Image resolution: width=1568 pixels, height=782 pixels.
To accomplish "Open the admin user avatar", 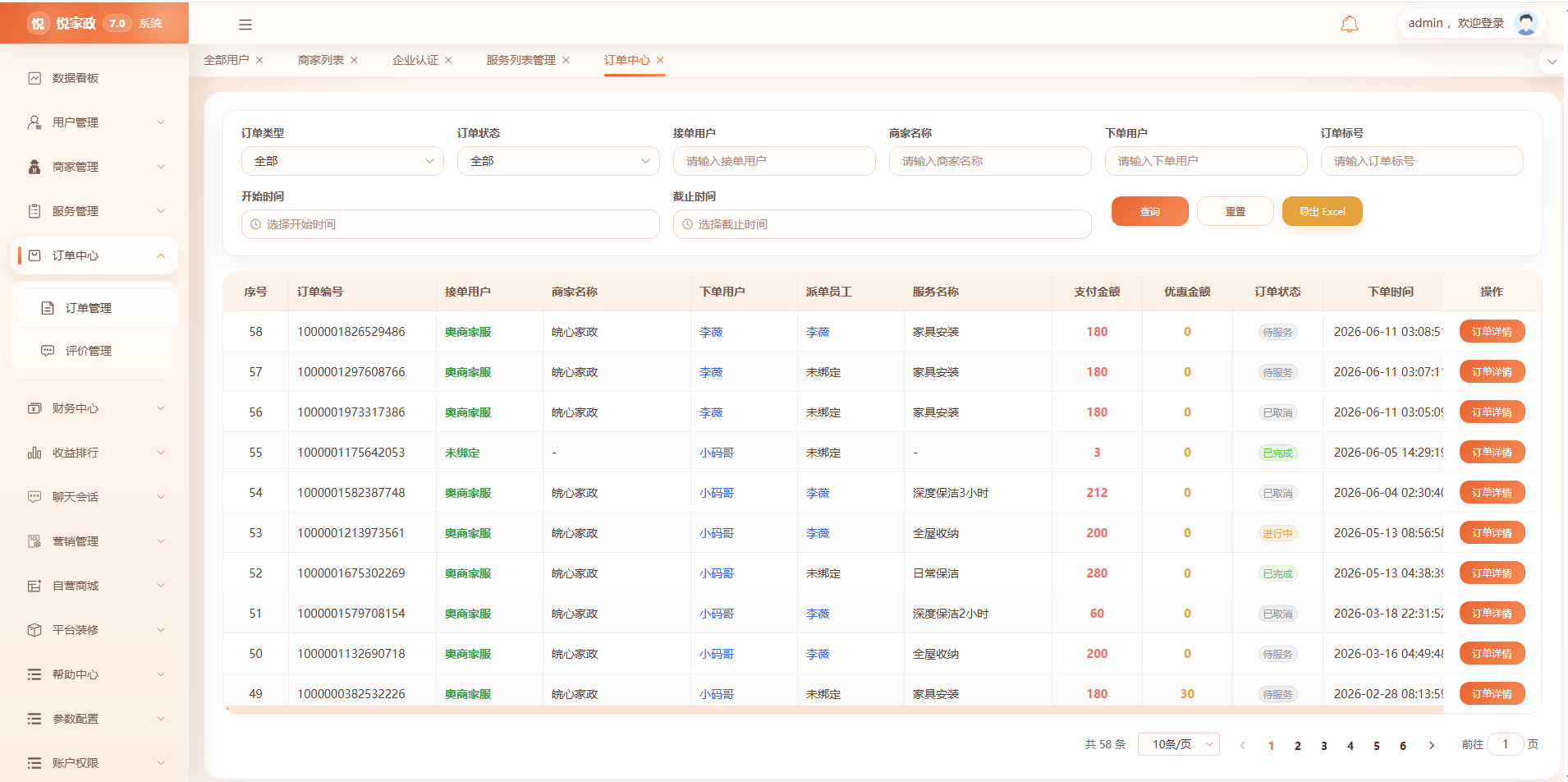I will point(1526,23).
